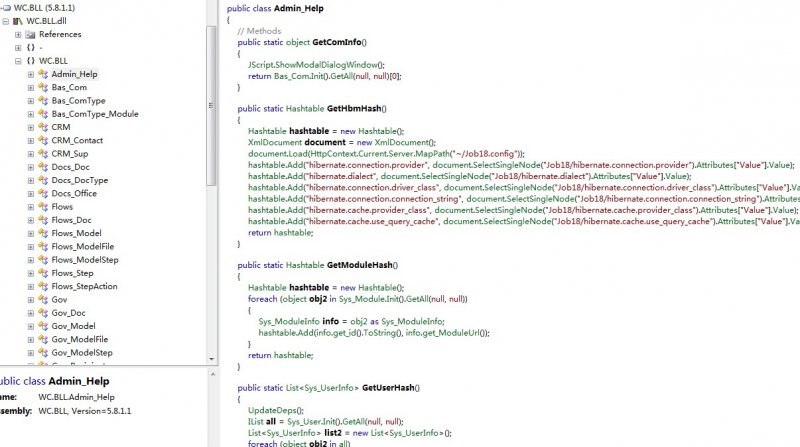The image size is (800, 447).
Task: Click the Flows_Step class icon
Action: 43,273
